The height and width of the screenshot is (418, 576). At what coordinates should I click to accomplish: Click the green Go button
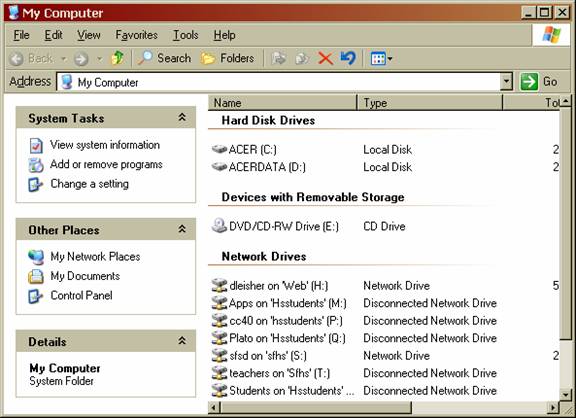click(539, 82)
